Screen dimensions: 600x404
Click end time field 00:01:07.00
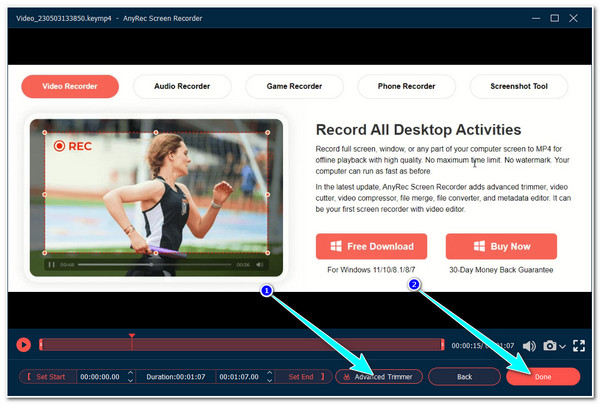(239, 377)
